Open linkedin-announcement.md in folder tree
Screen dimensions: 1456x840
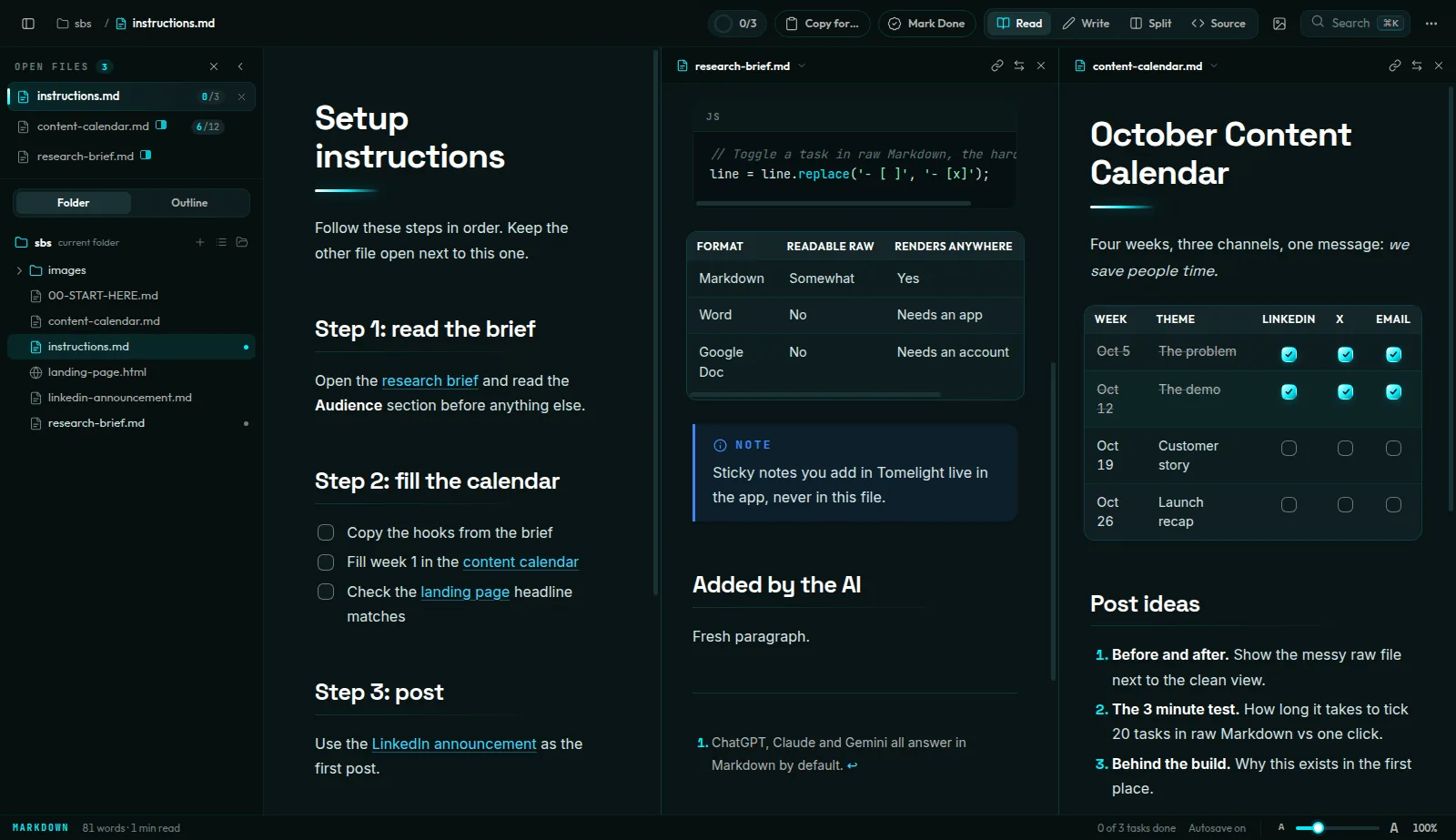pyautogui.click(x=131, y=398)
